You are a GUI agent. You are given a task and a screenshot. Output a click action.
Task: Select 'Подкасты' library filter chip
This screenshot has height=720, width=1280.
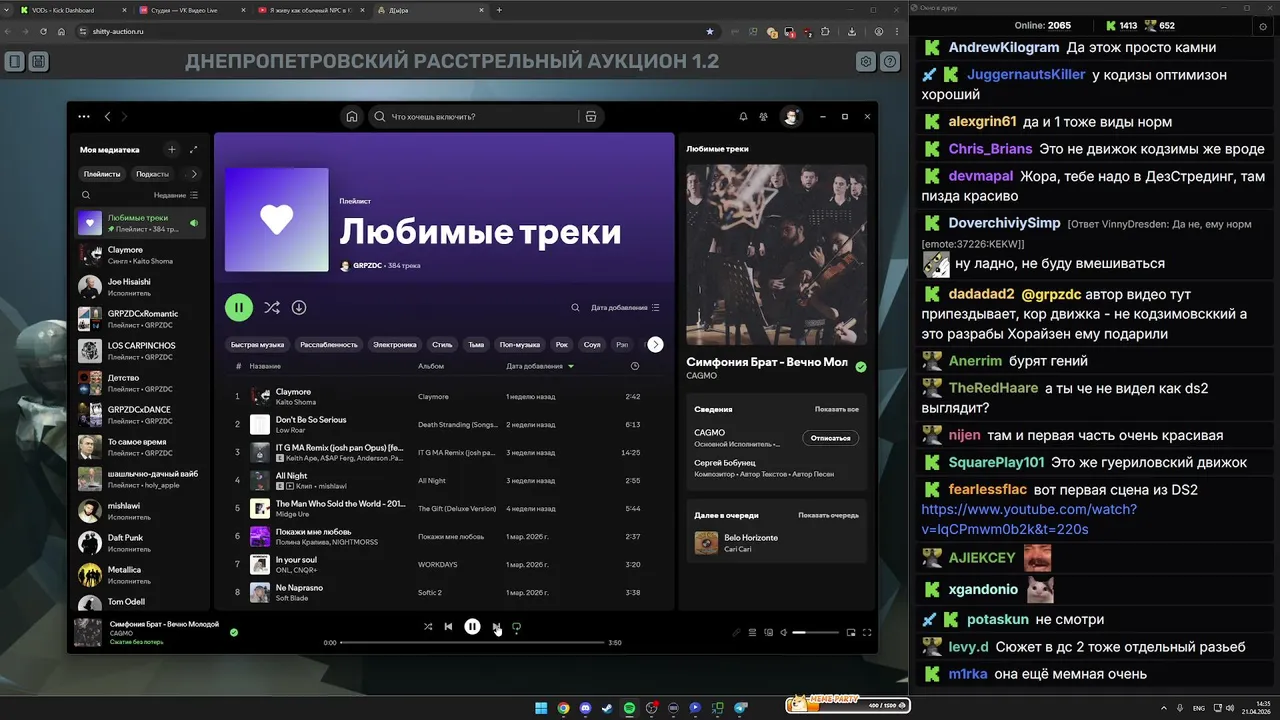[152, 174]
